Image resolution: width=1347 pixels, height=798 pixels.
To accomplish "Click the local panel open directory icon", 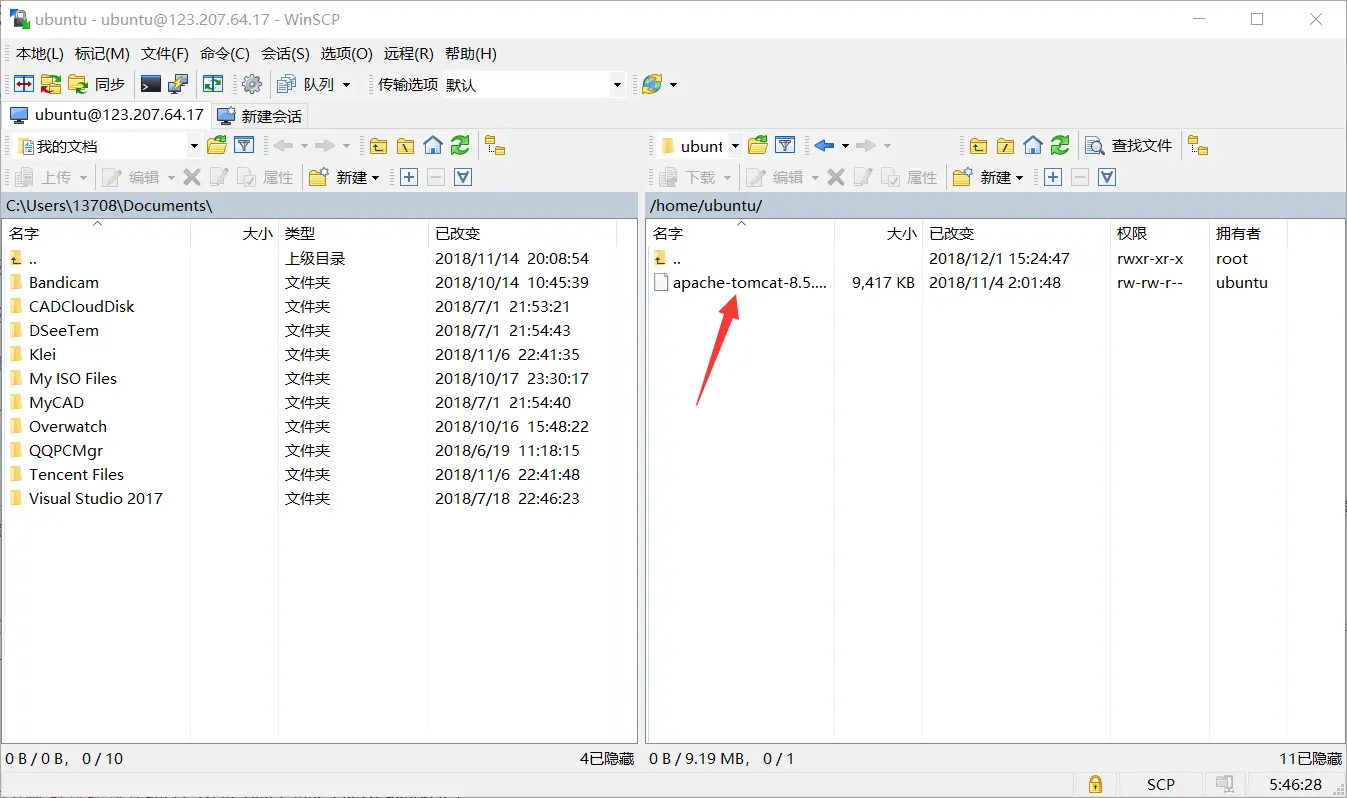I will (217, 146).
